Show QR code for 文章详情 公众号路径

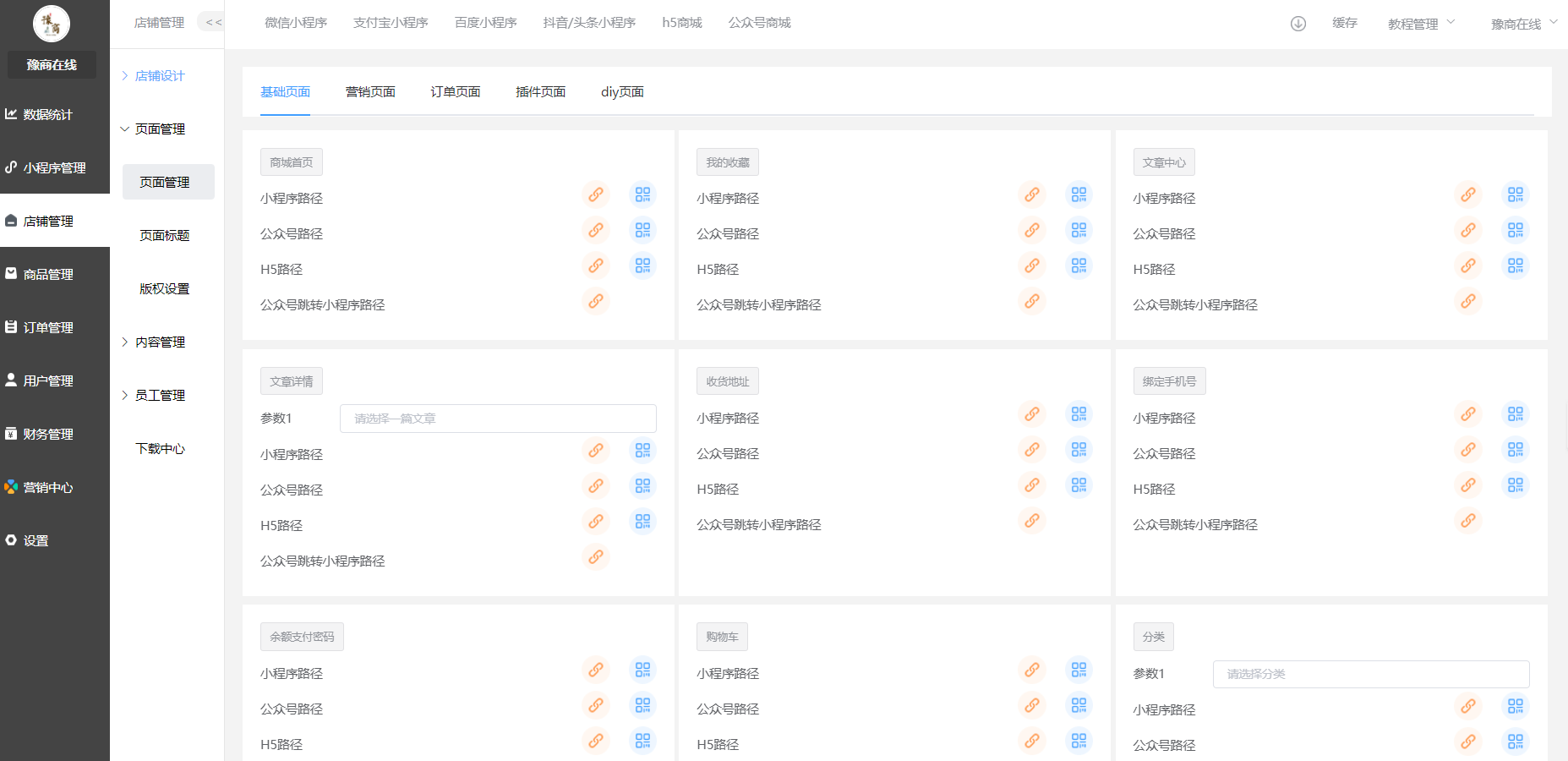coord(643,486)
